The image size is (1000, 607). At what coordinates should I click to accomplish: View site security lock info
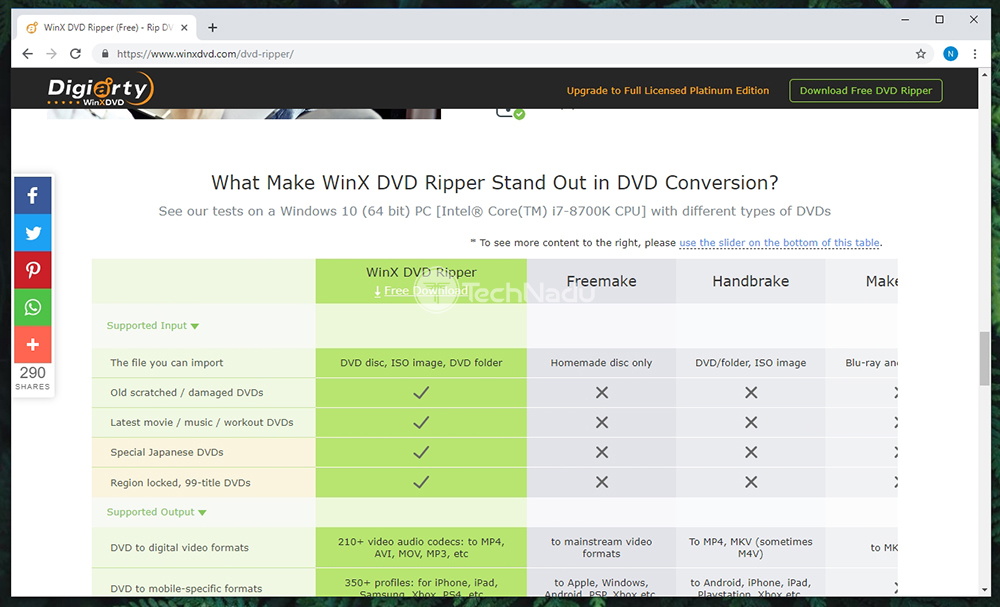click(x=105, y=54)
